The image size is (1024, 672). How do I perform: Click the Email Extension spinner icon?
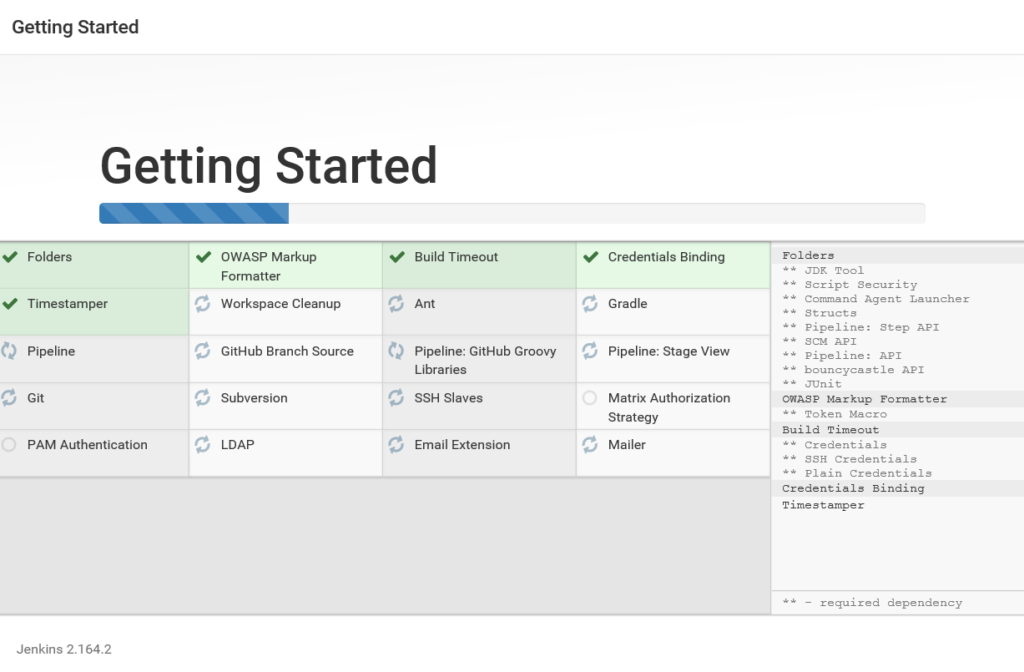(396, 445)
